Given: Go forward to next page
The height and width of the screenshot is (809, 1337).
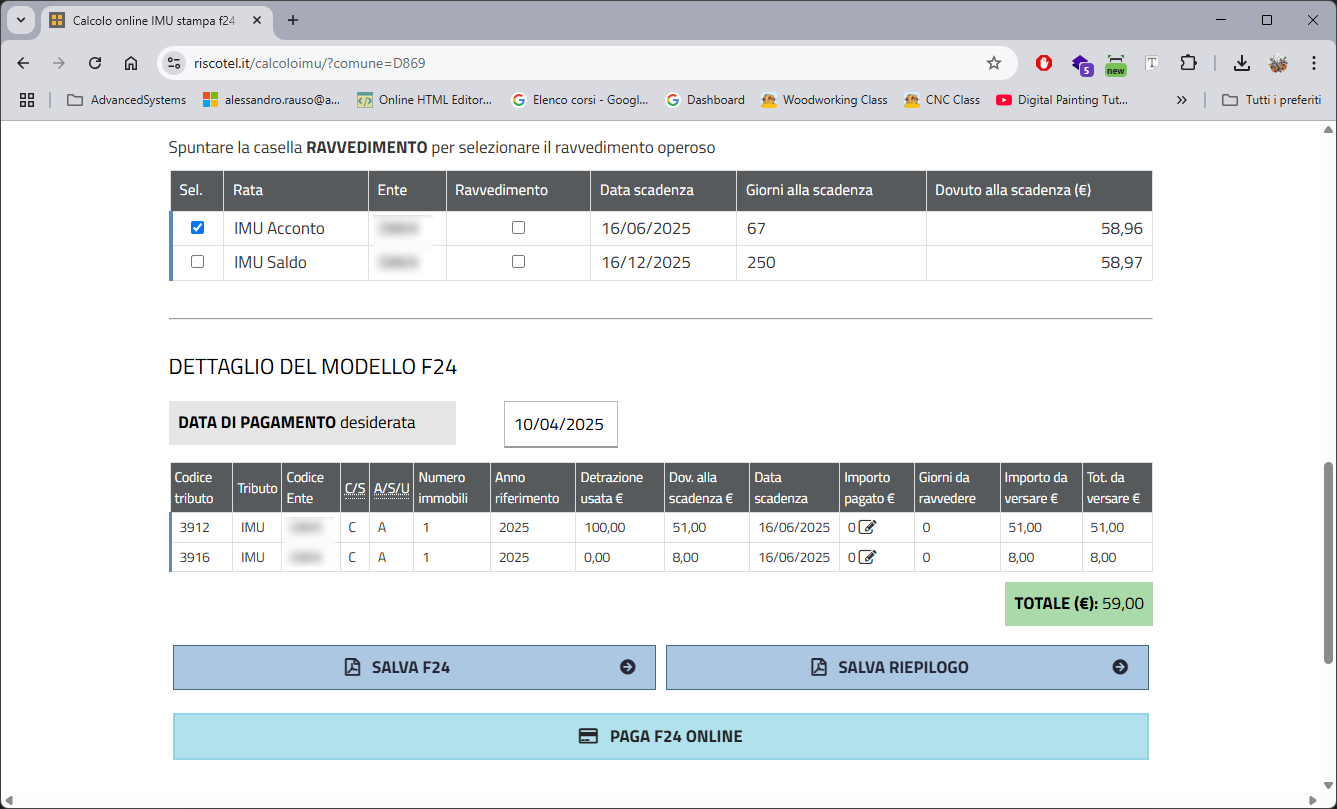Looking at the screenshot, I should coord(59,63).
